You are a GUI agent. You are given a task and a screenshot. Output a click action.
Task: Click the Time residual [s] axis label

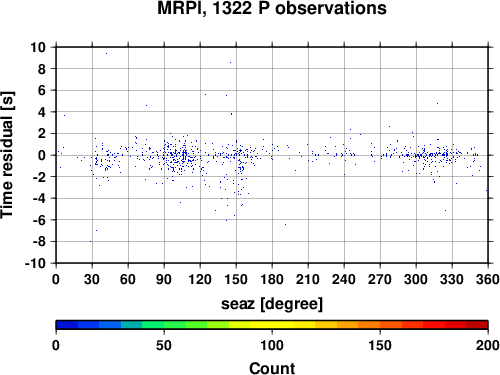click(7, 155)
